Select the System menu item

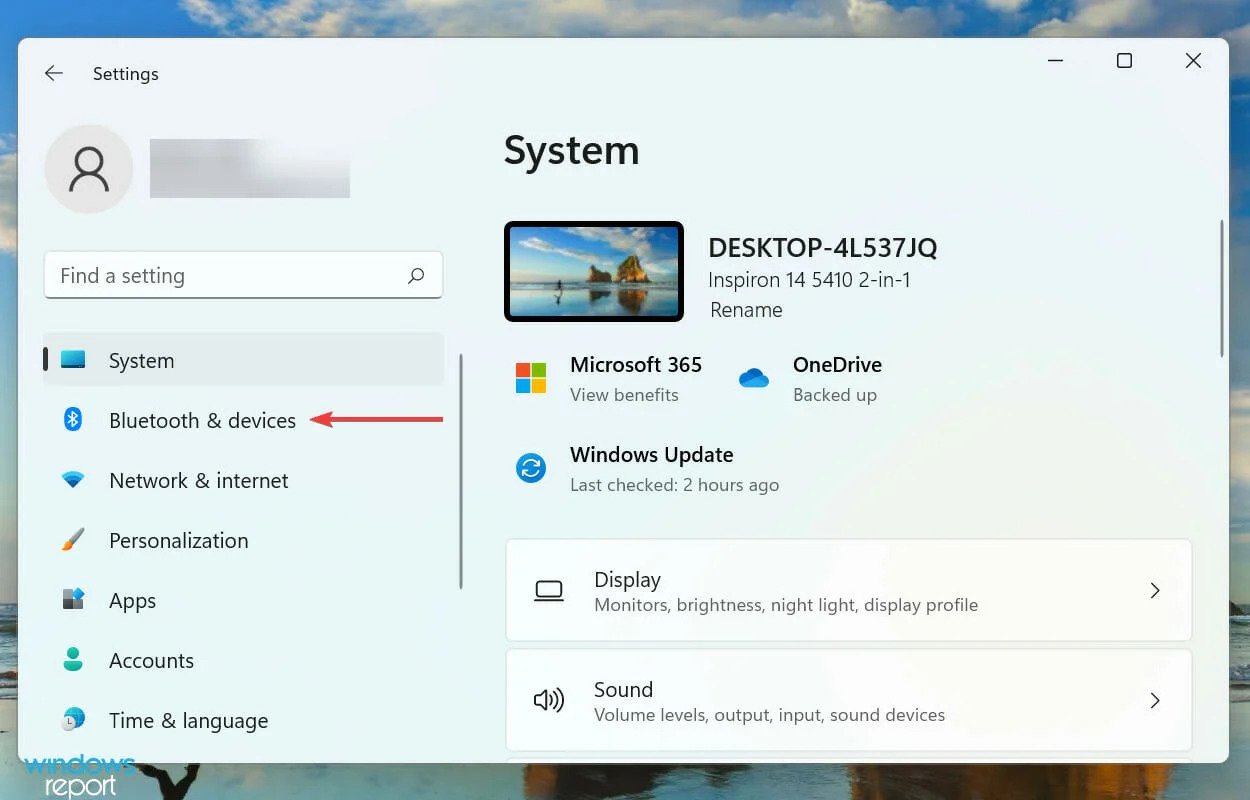pyautogui.click(x=243, y=360)
